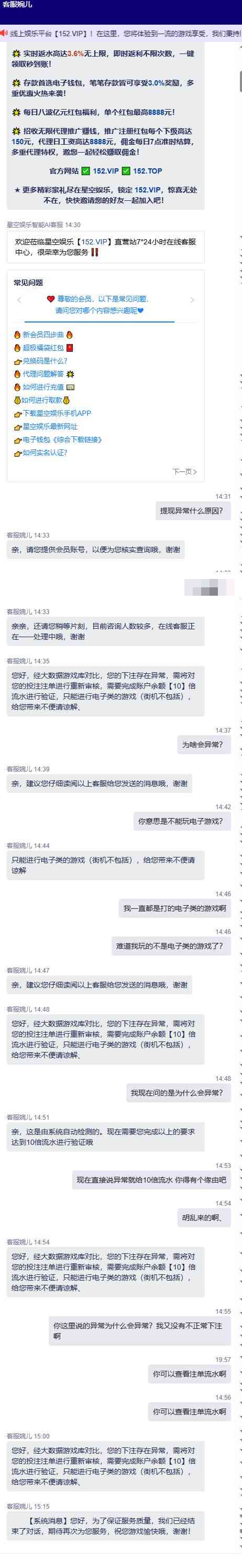The width and height of the screenshot is (242, 1568).
Task: Select the 代理问题解答 FAQ item
Action: [43, 374]
